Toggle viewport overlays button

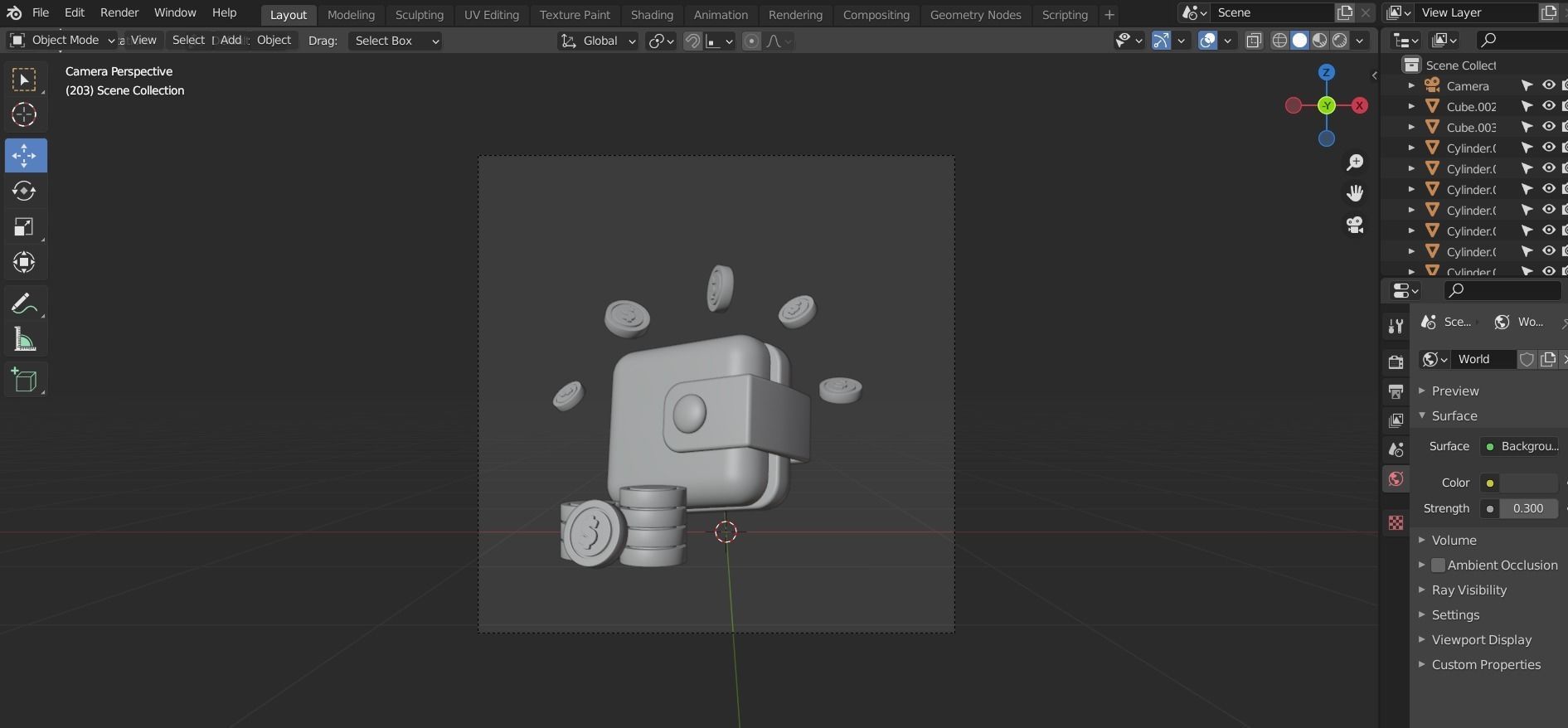pyautogui.click(x=1207, y=41)
